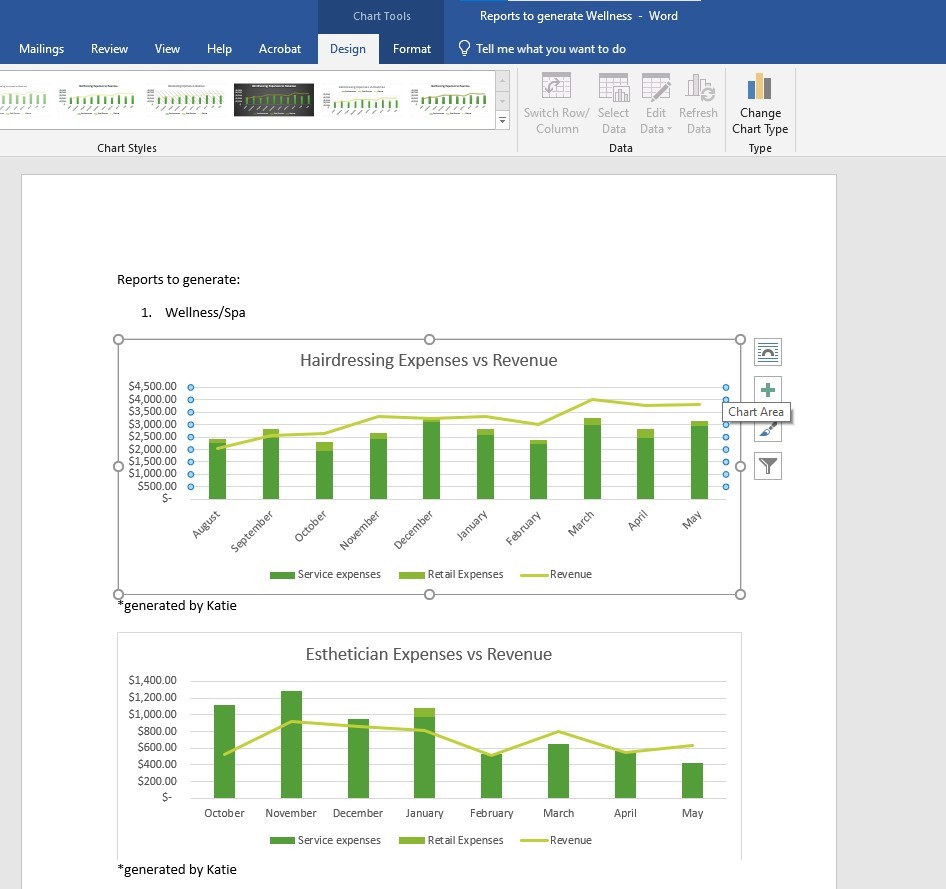
Task: Click bottom-middle sizing handle of Hairdressing chart
Action: [x=429, y=595]
